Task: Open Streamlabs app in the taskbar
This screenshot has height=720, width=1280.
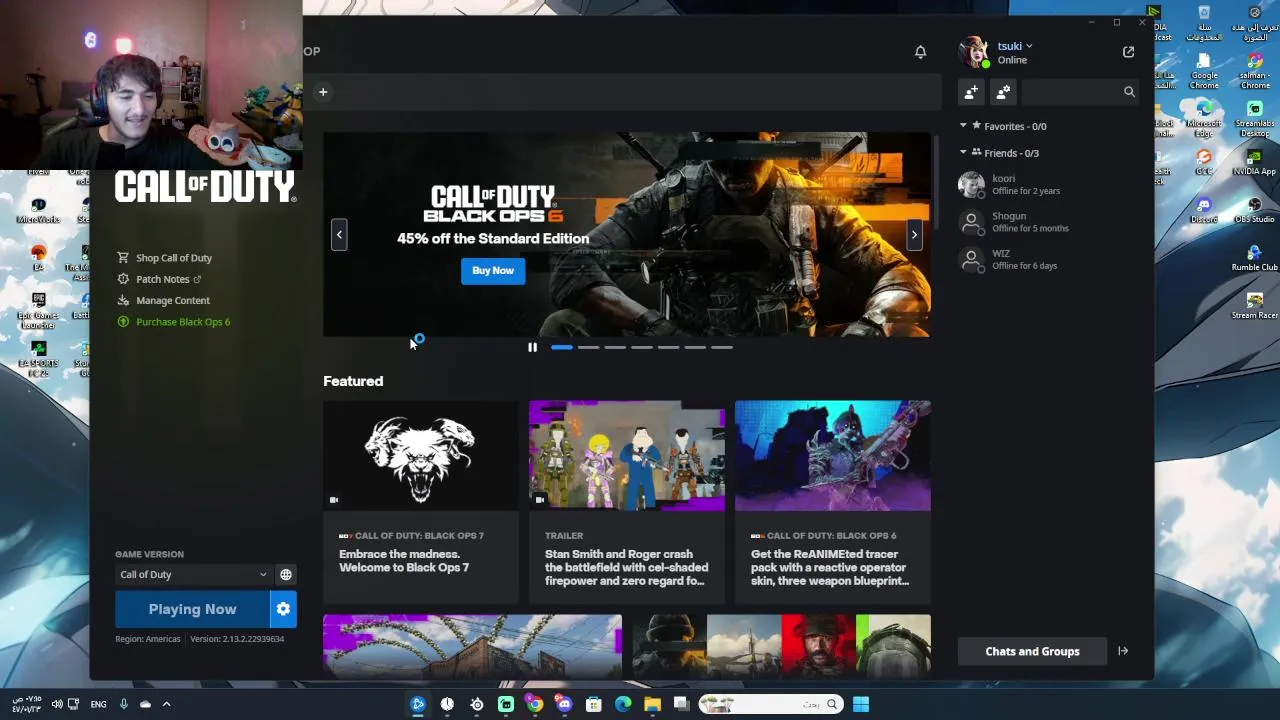Action: tap(506, 704)
